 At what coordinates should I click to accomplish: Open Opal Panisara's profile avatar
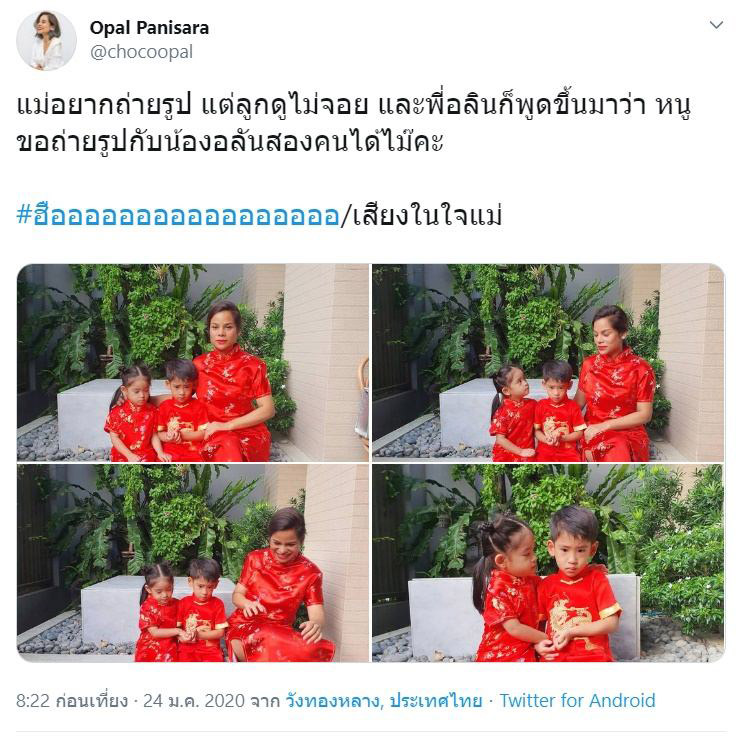point(46,41)
